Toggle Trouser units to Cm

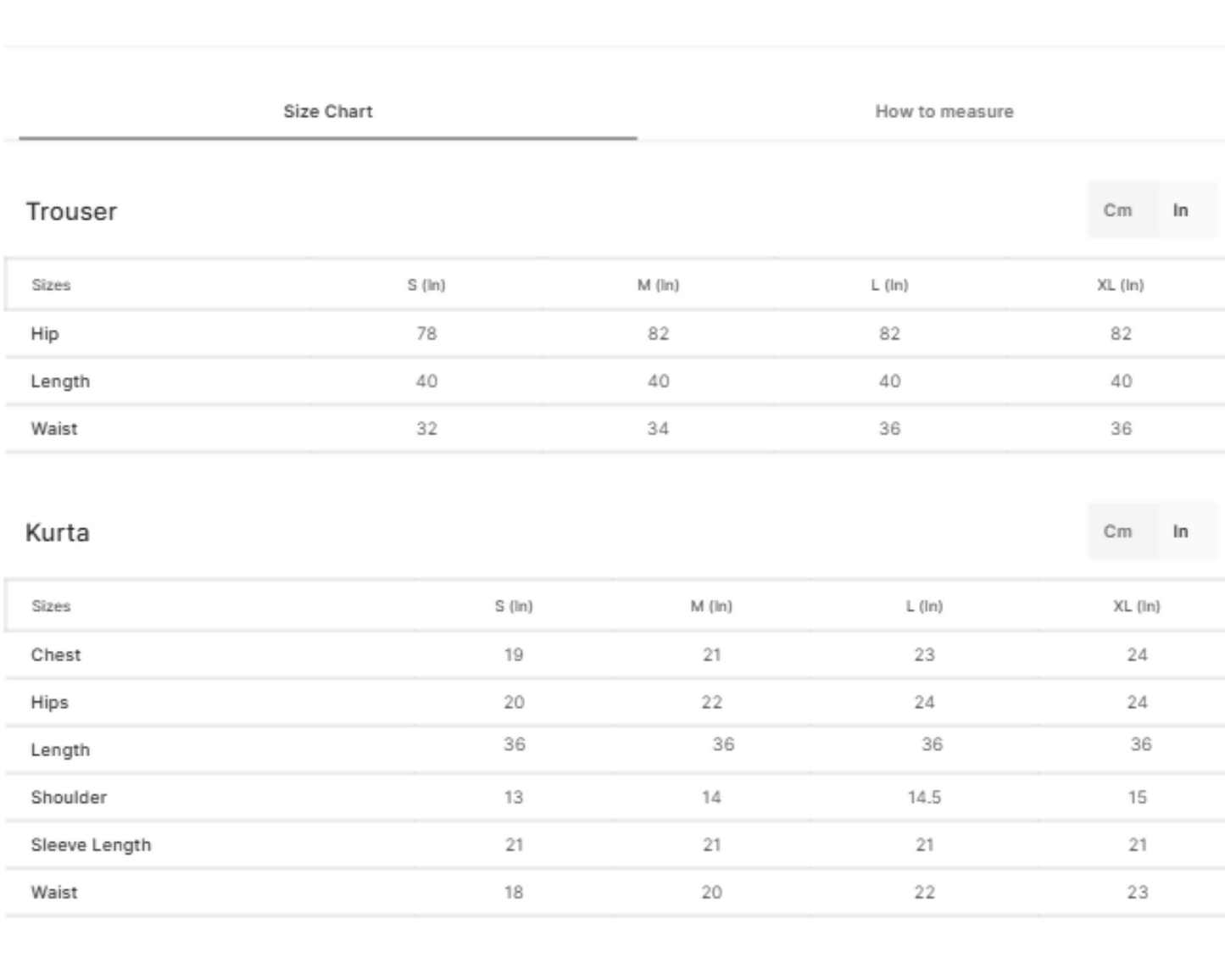[1117, 210]
